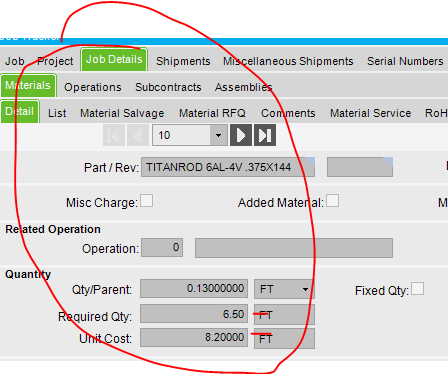Open the Material RFQ tab

[212, 113]
